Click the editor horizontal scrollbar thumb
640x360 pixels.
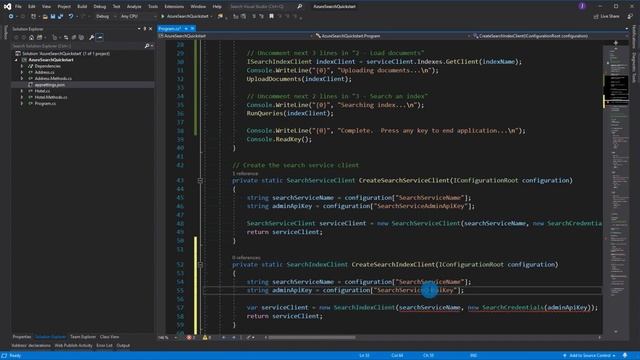click(312, 338)
